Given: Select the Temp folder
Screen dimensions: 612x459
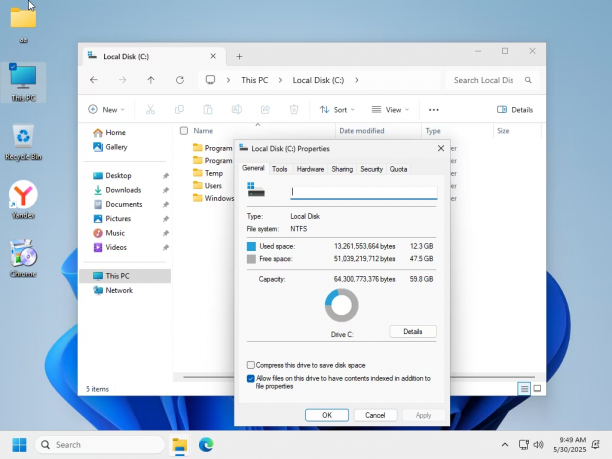Looking at the screenshot, I should tap(208, 173).
